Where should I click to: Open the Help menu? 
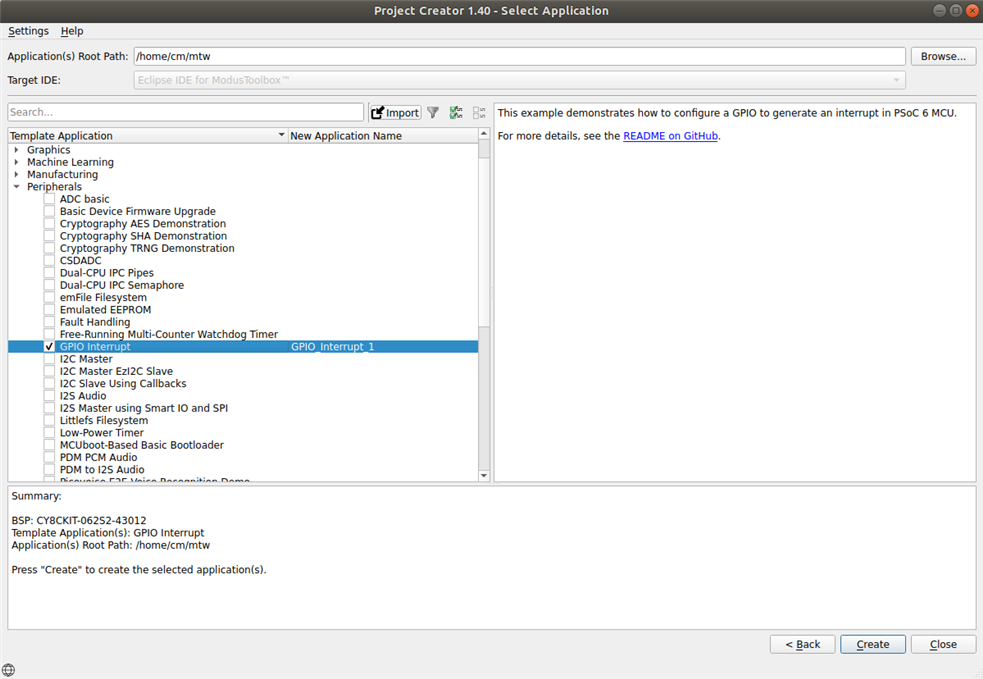tap(72, 31)
